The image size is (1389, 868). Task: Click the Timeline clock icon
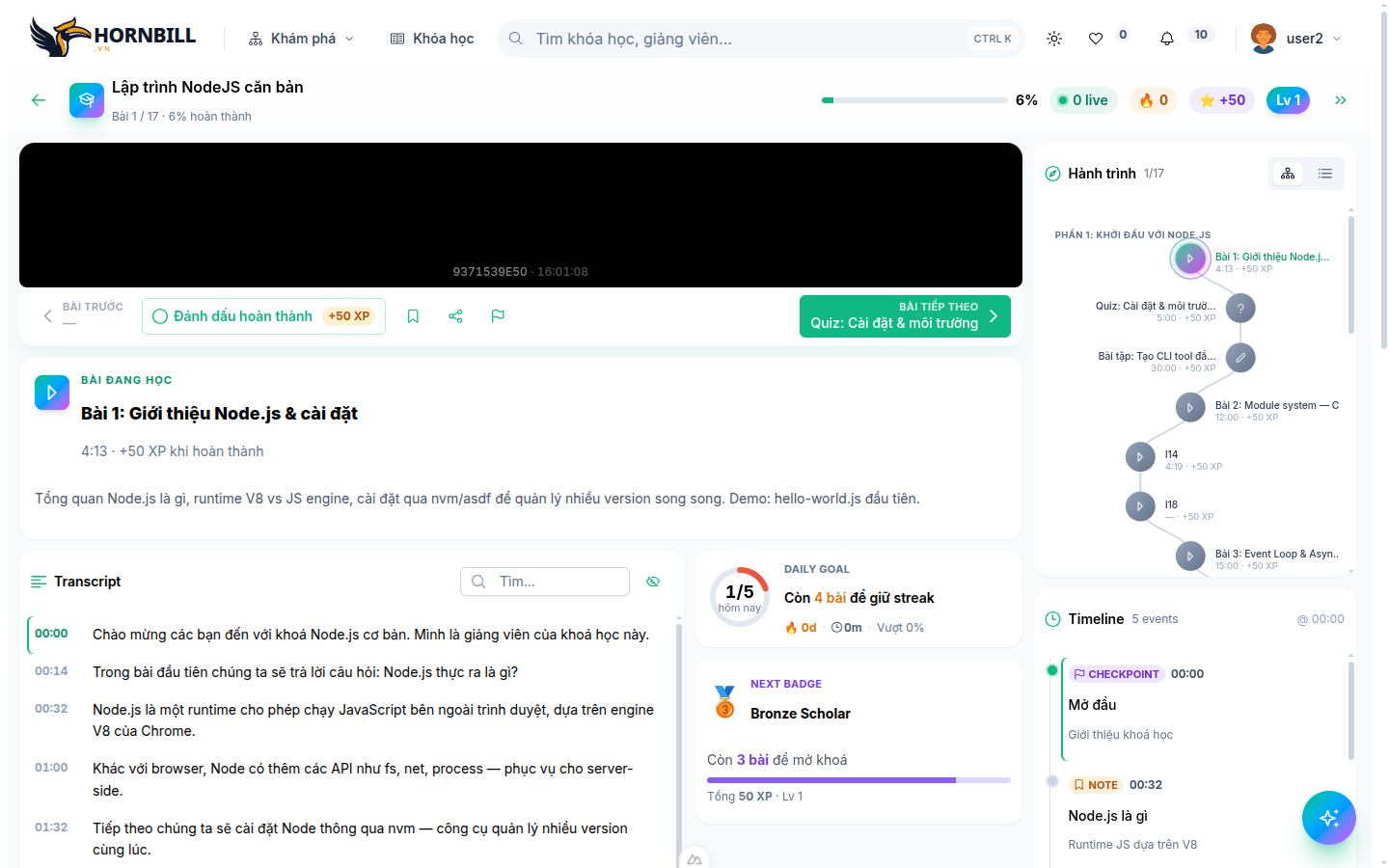pyautogui.click(x=1052, y=619)
